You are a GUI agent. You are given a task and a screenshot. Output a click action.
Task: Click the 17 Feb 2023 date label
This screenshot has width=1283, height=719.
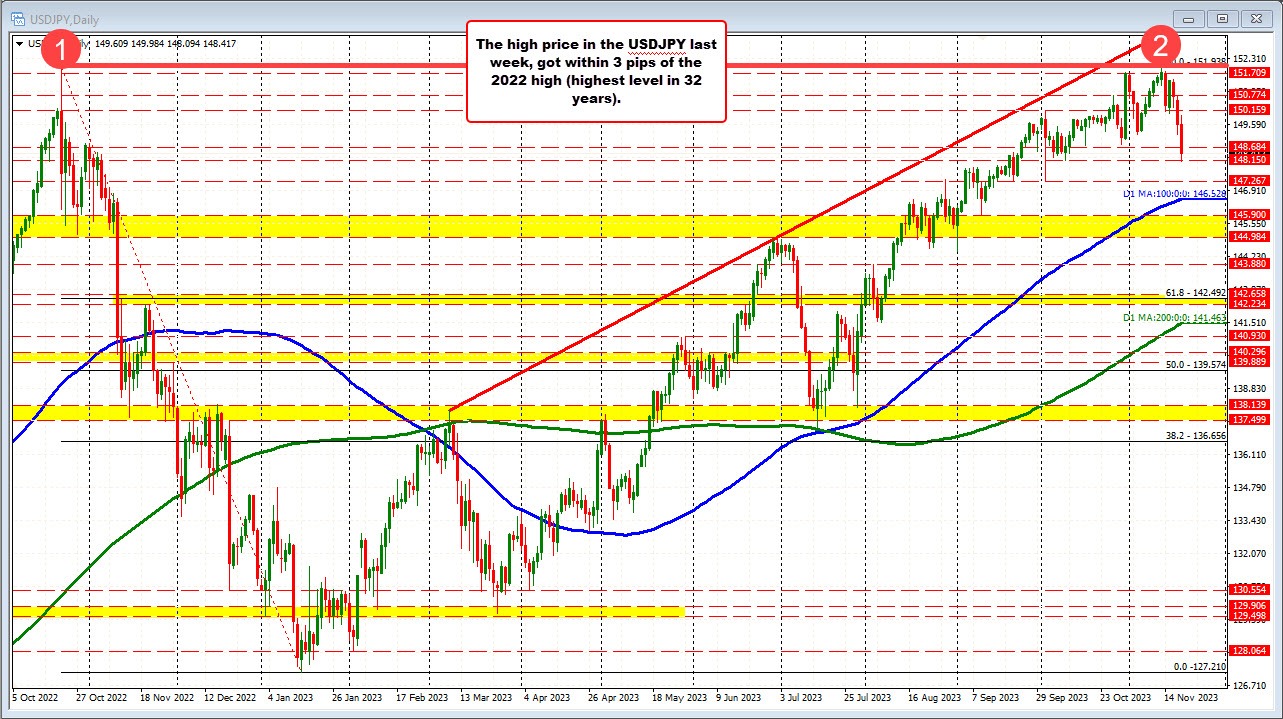pos(423,699)
